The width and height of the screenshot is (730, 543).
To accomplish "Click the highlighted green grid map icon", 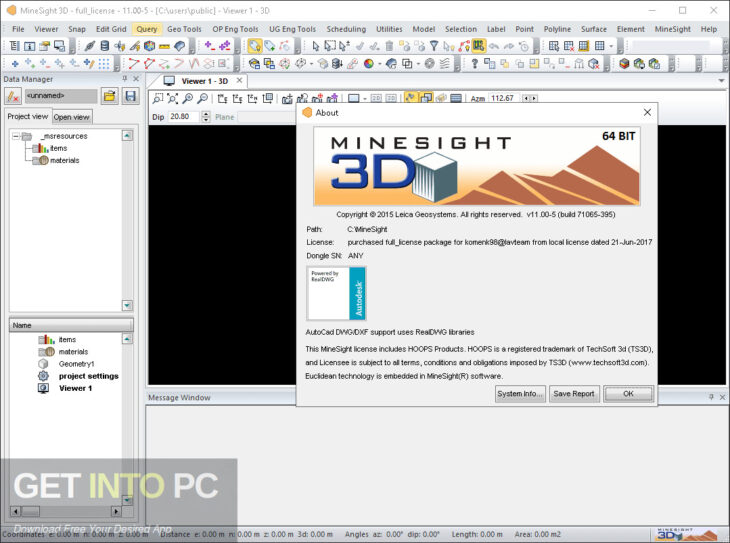I will pyautogui.click(x=479, y=46).
